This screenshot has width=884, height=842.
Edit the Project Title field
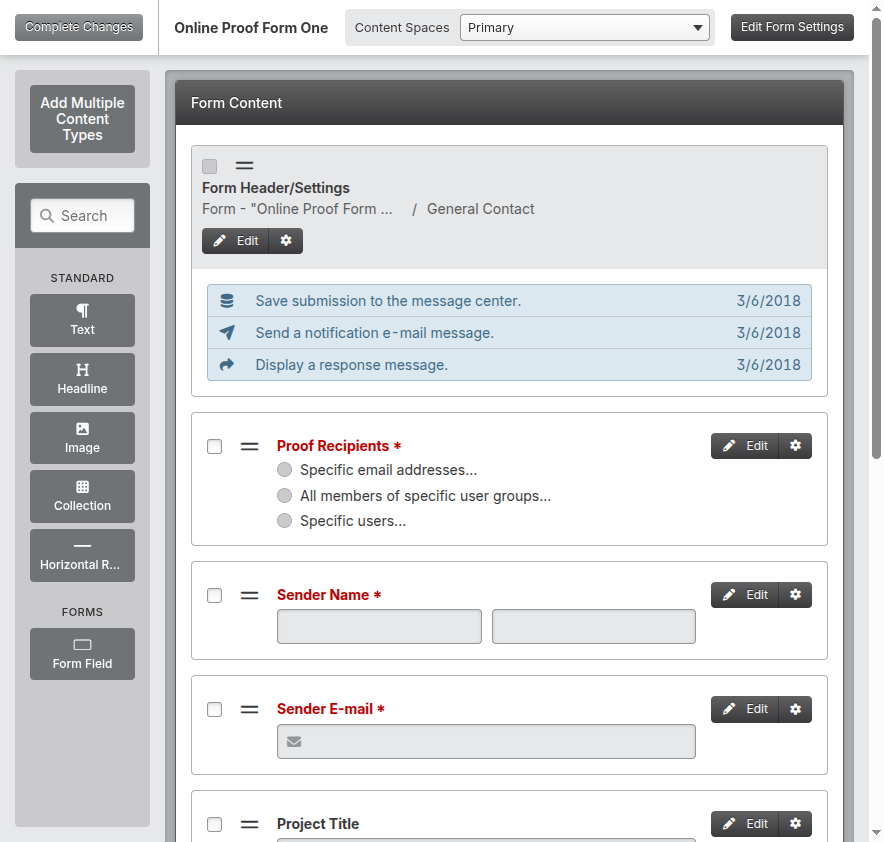(745, 824)
